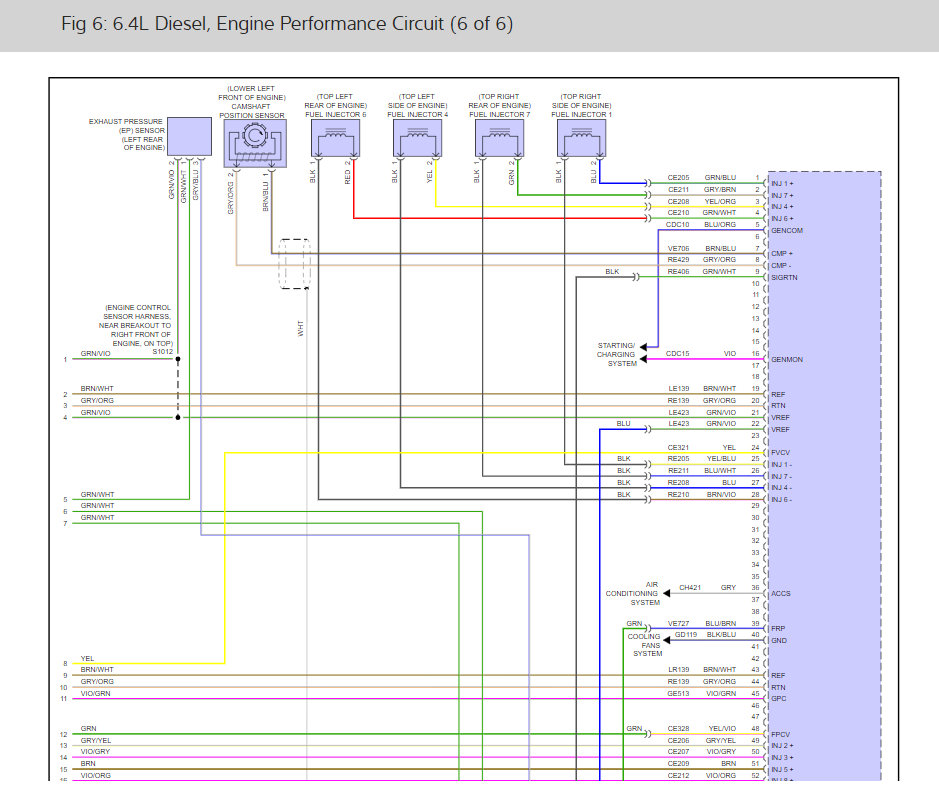The height and width of the screenshot is (800, 939).
Task: Click the CDC10 BLU/ORG wire label
Action: click(701, 225)
